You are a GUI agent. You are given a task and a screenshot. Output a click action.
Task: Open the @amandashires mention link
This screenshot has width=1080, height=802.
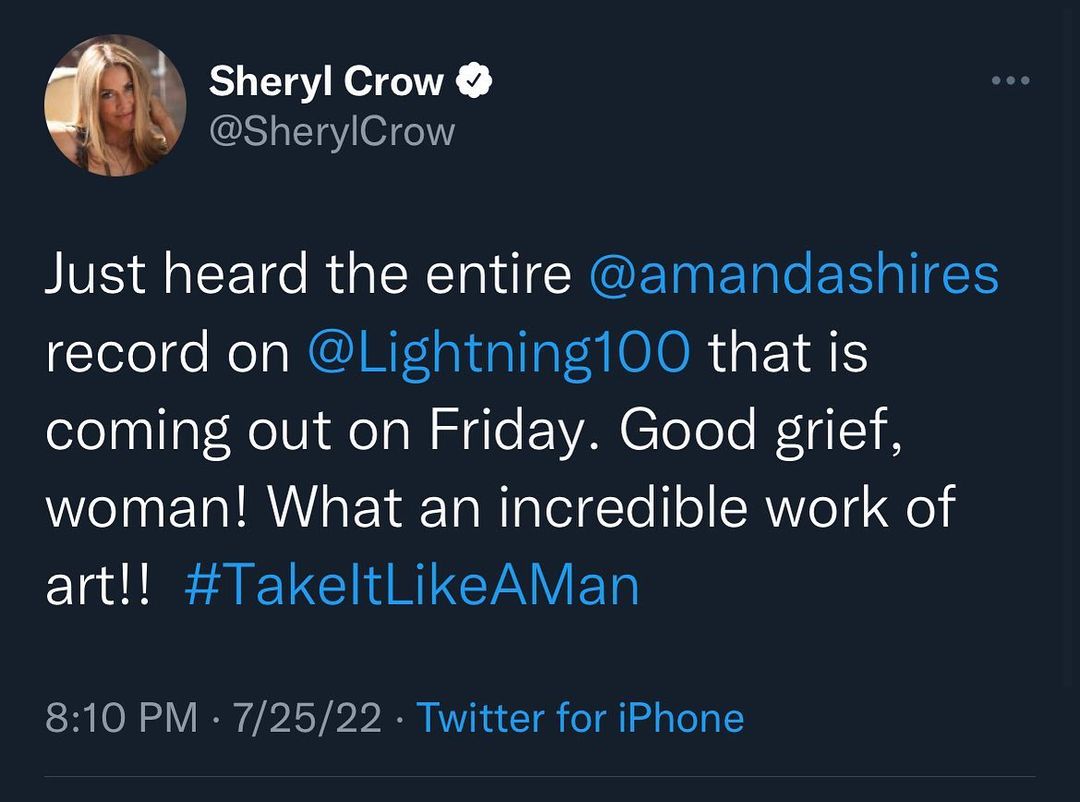tap(795, 277)
